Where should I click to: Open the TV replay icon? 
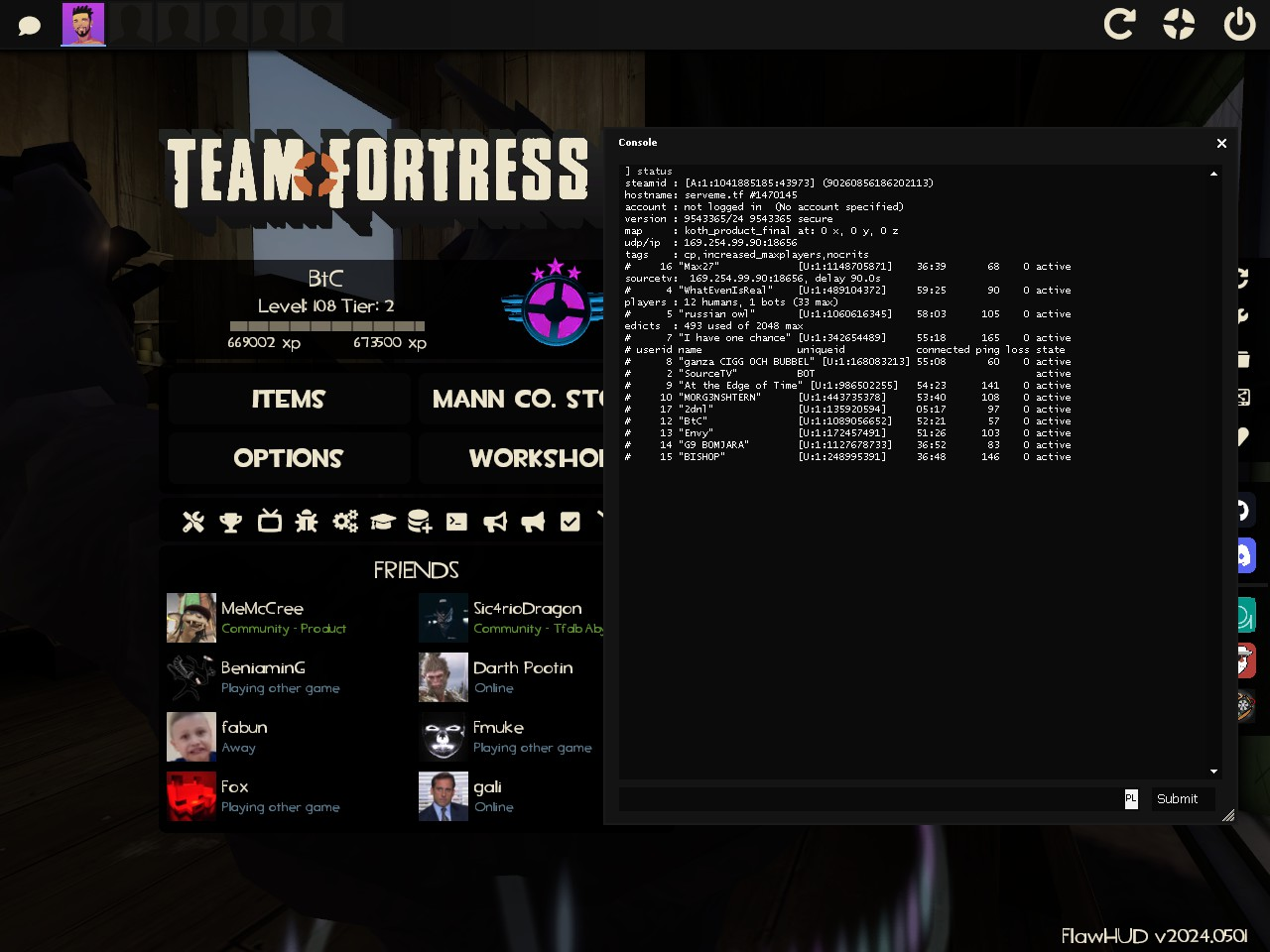pos(269,522)
